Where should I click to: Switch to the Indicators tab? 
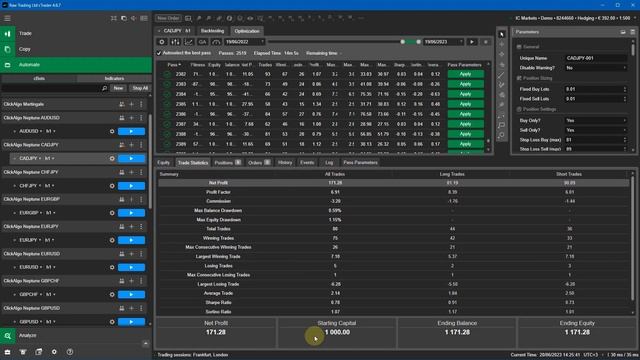point(114,78)
